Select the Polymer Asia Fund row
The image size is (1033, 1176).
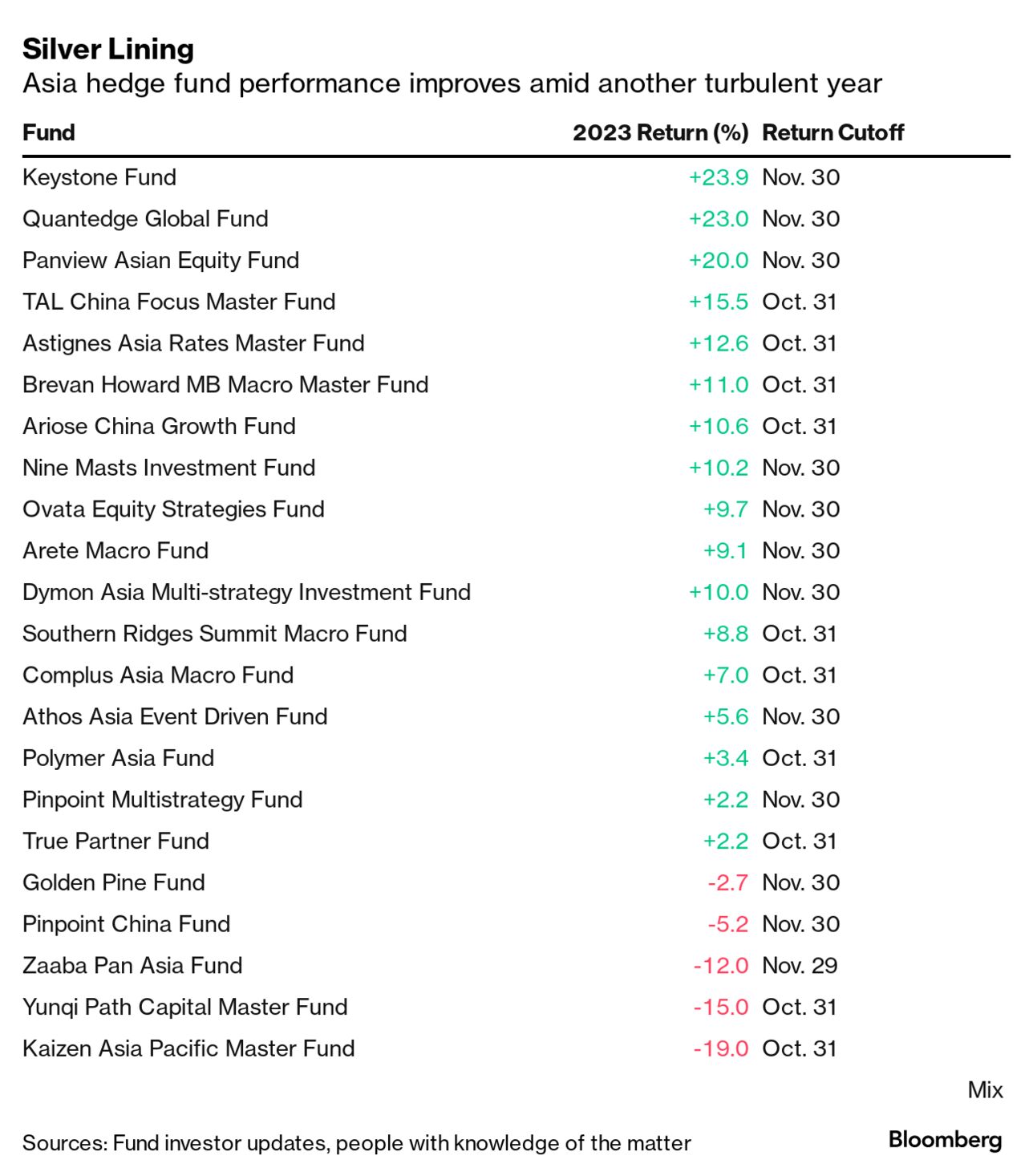point(118,758)
